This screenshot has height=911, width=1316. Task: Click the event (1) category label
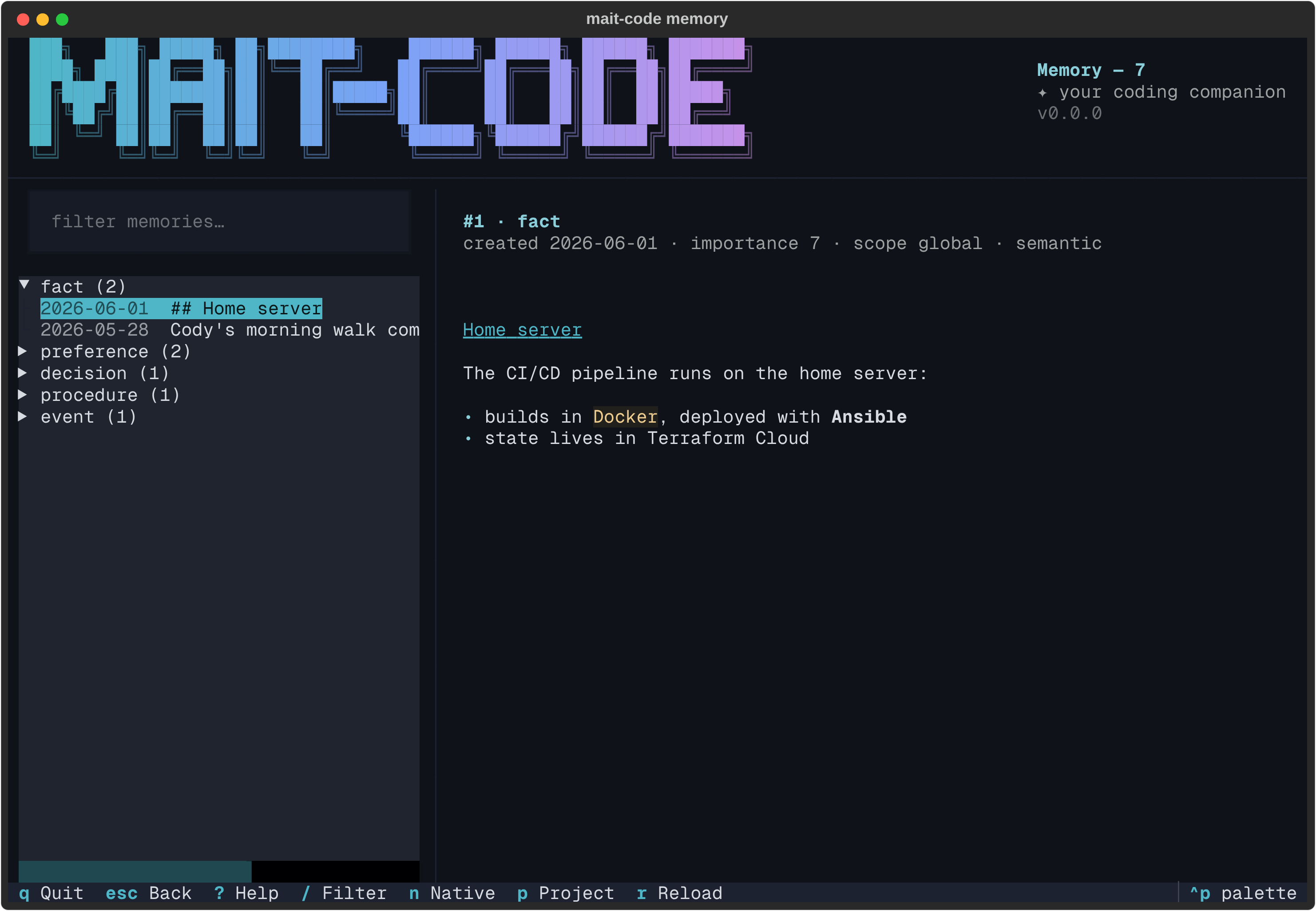point(88,417)
